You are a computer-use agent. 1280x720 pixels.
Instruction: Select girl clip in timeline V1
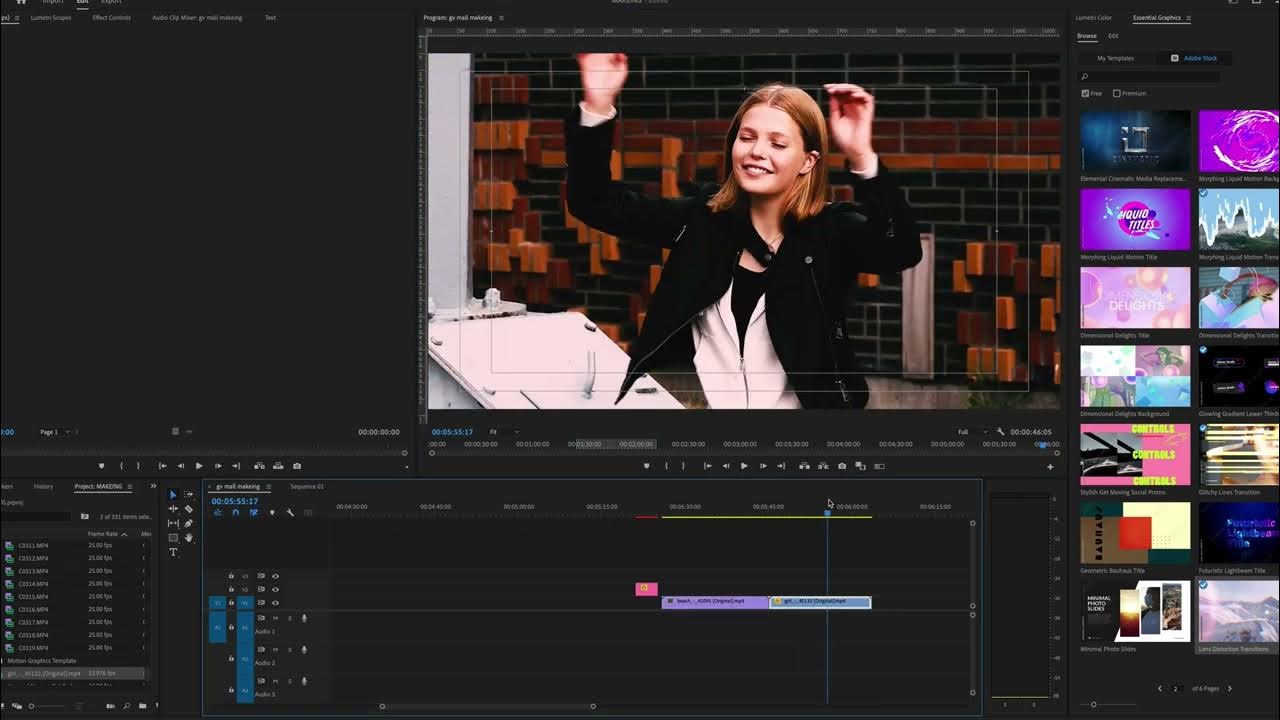pos(820,602)
